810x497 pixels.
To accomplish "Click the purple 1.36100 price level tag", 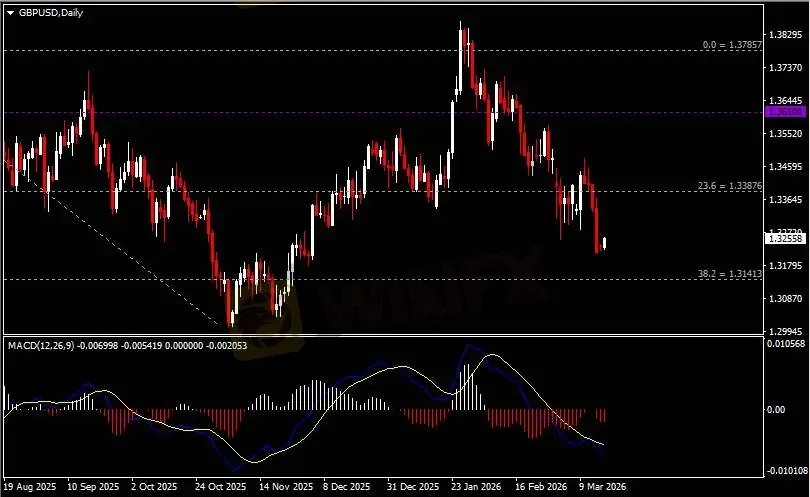I will pos(785,112).
